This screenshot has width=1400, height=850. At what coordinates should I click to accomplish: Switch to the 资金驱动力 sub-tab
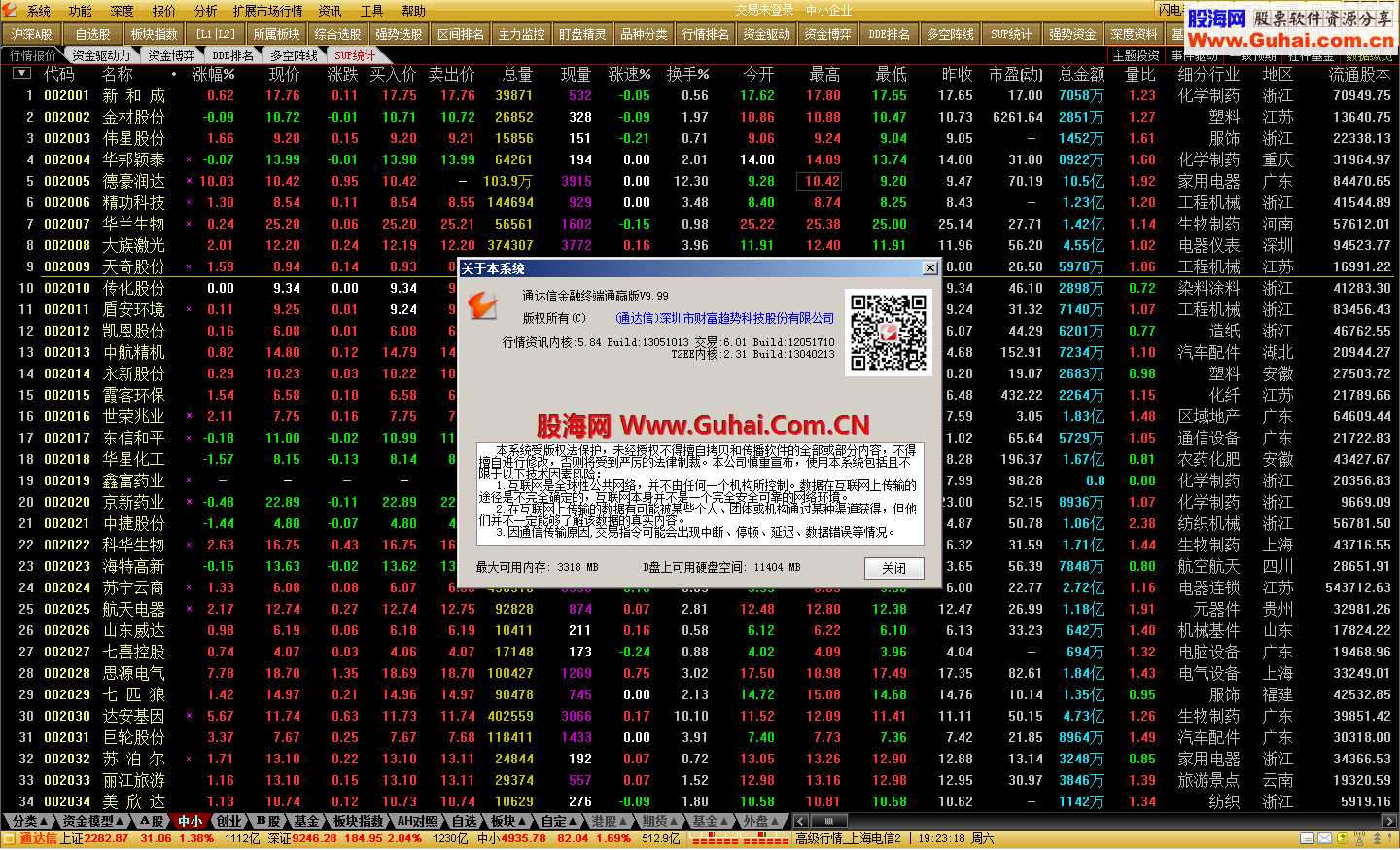coord(101,55)
